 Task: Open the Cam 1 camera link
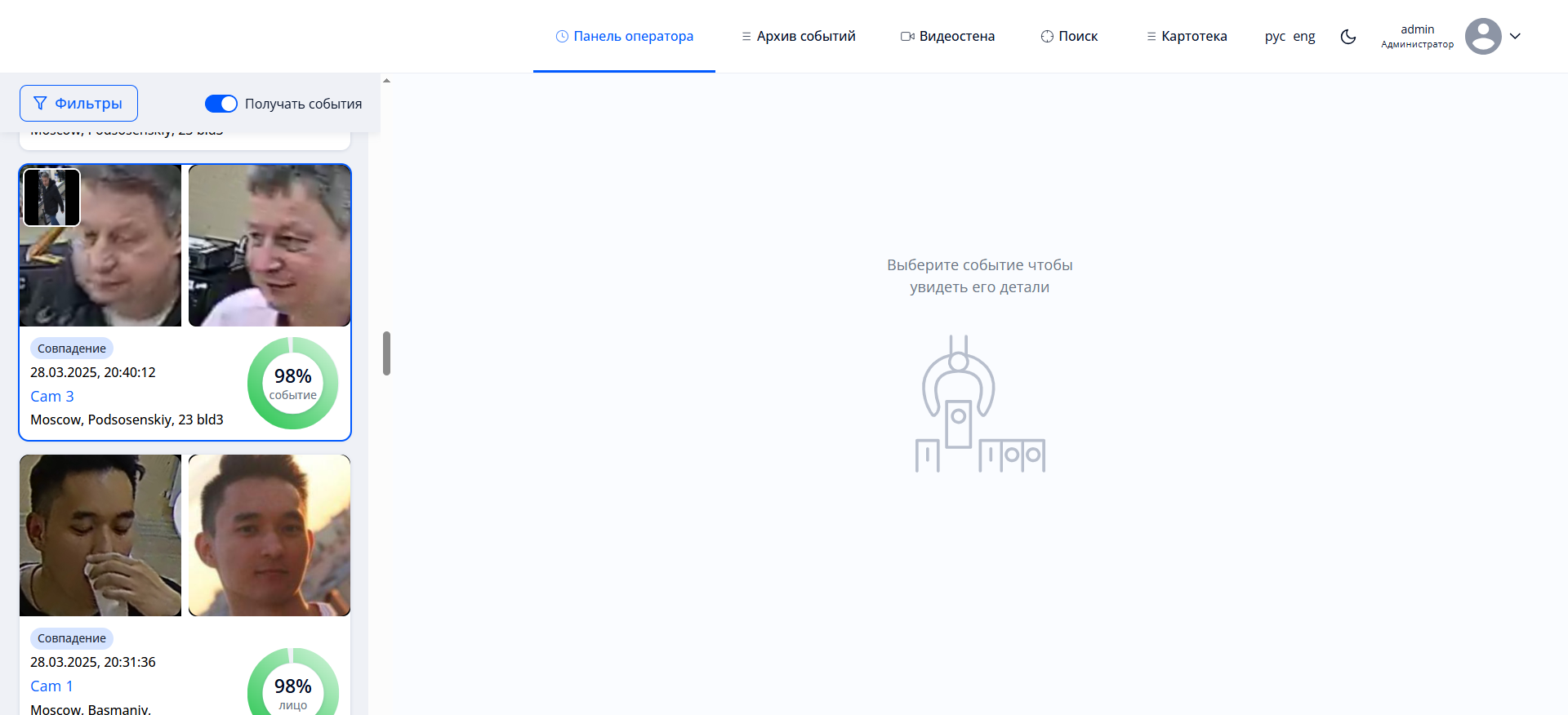click(52, 686)
